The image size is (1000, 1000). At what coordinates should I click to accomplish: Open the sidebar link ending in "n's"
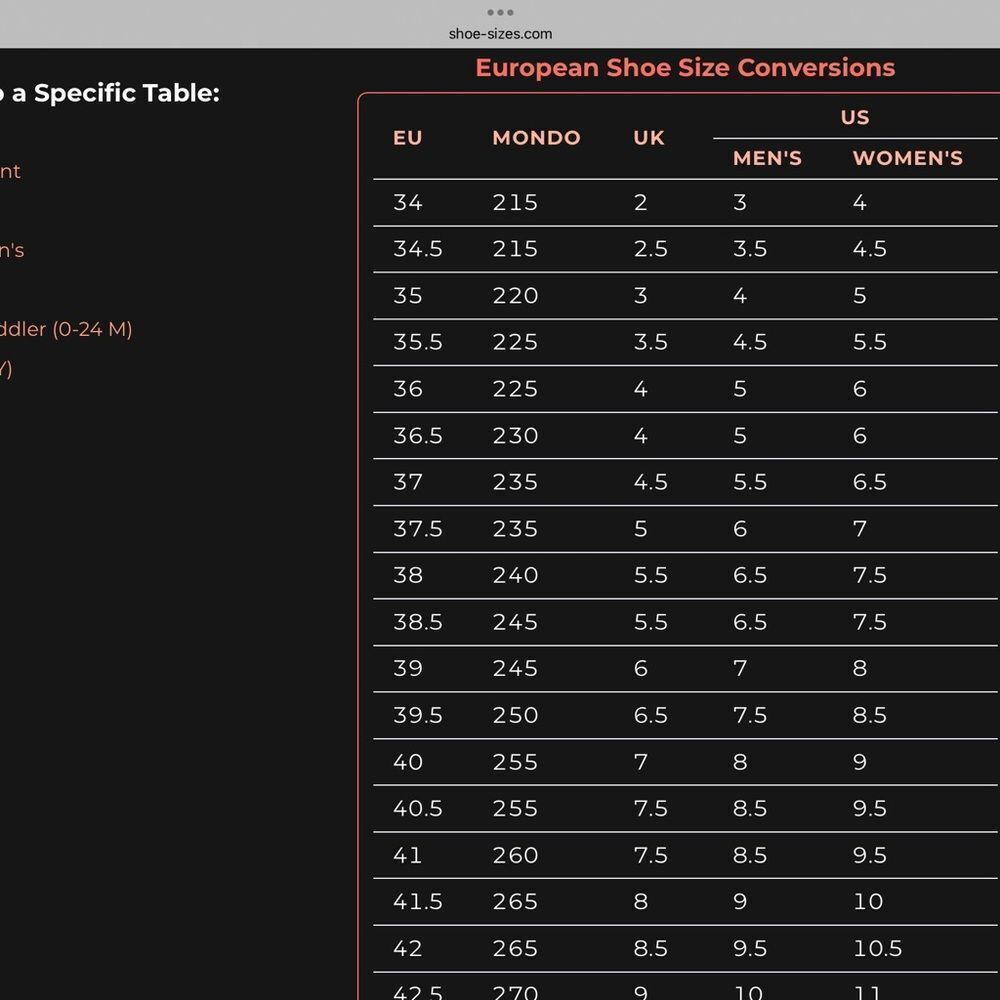click(12, 250)
